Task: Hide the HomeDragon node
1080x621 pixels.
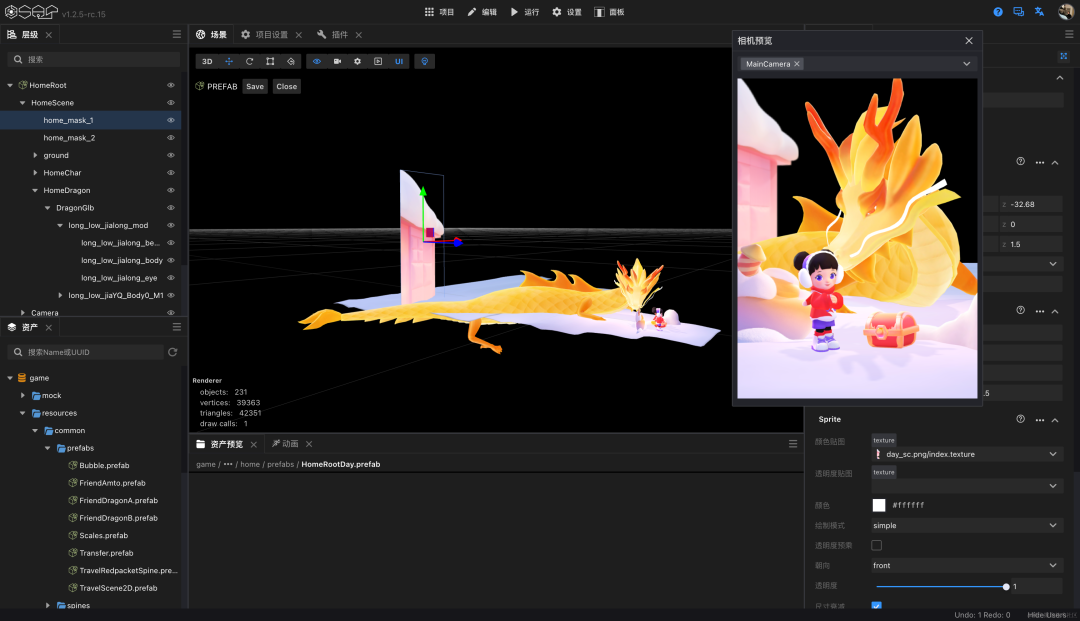Action: (171, 191)
